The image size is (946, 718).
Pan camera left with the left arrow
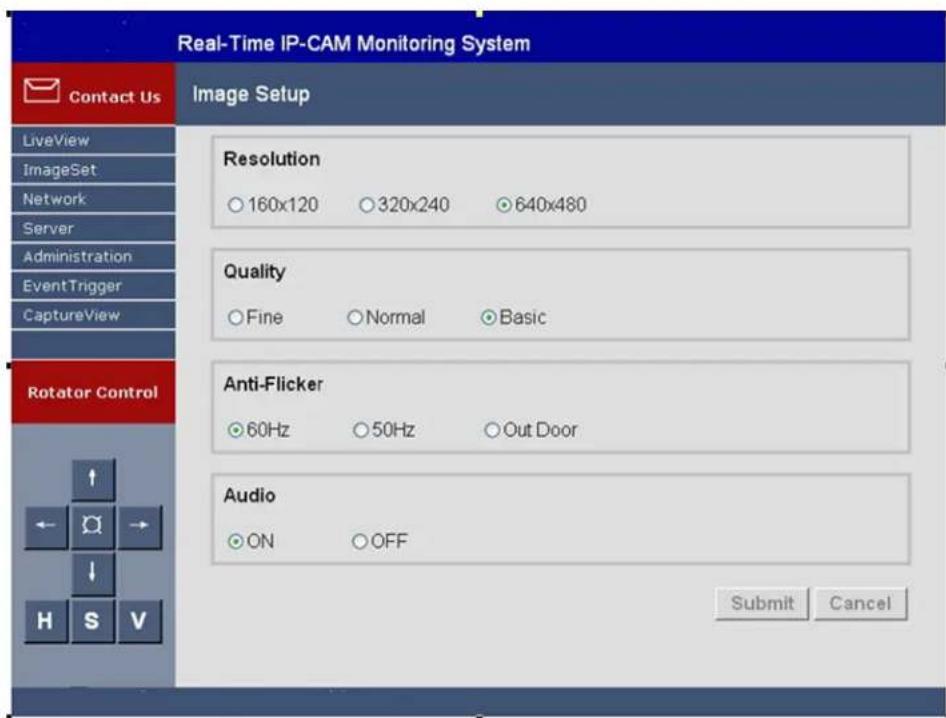click(x=46, y=527)
